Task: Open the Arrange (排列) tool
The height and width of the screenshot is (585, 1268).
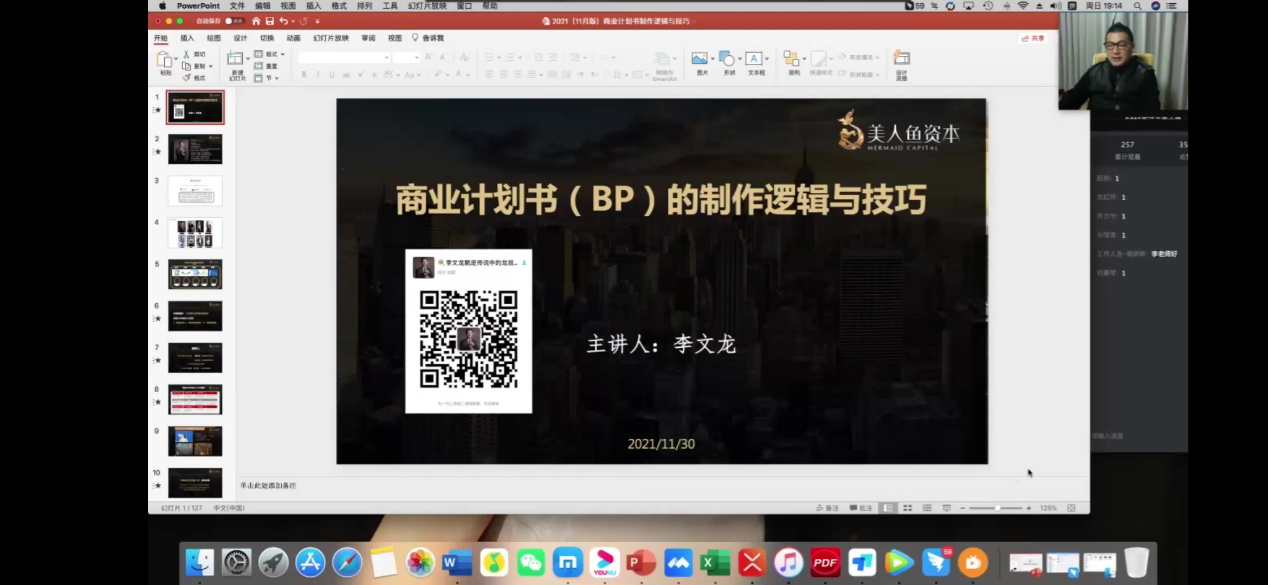Action: [x=792, y=60]
